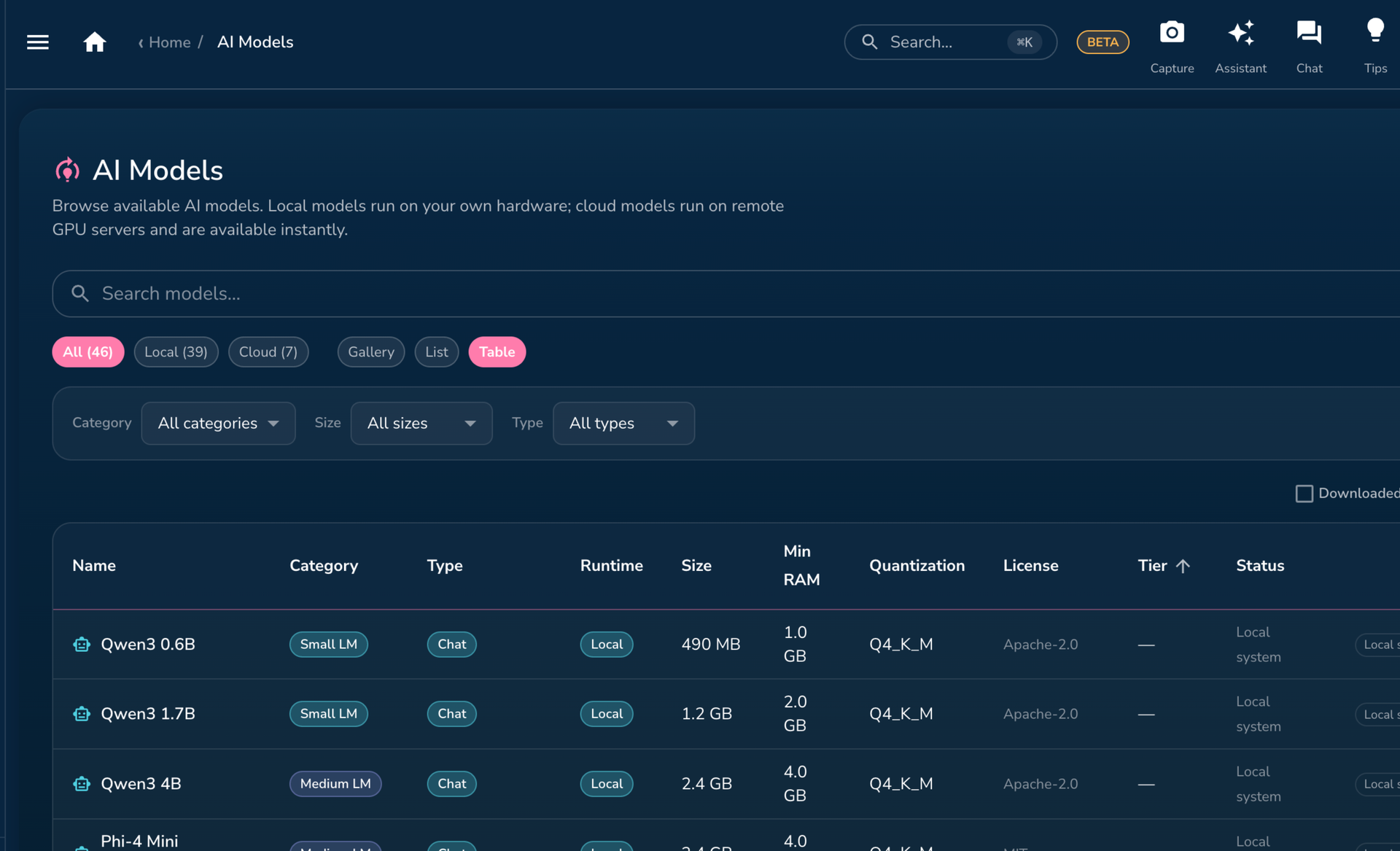
Task: Open the All categories dropdown
Action: (218, 423)
